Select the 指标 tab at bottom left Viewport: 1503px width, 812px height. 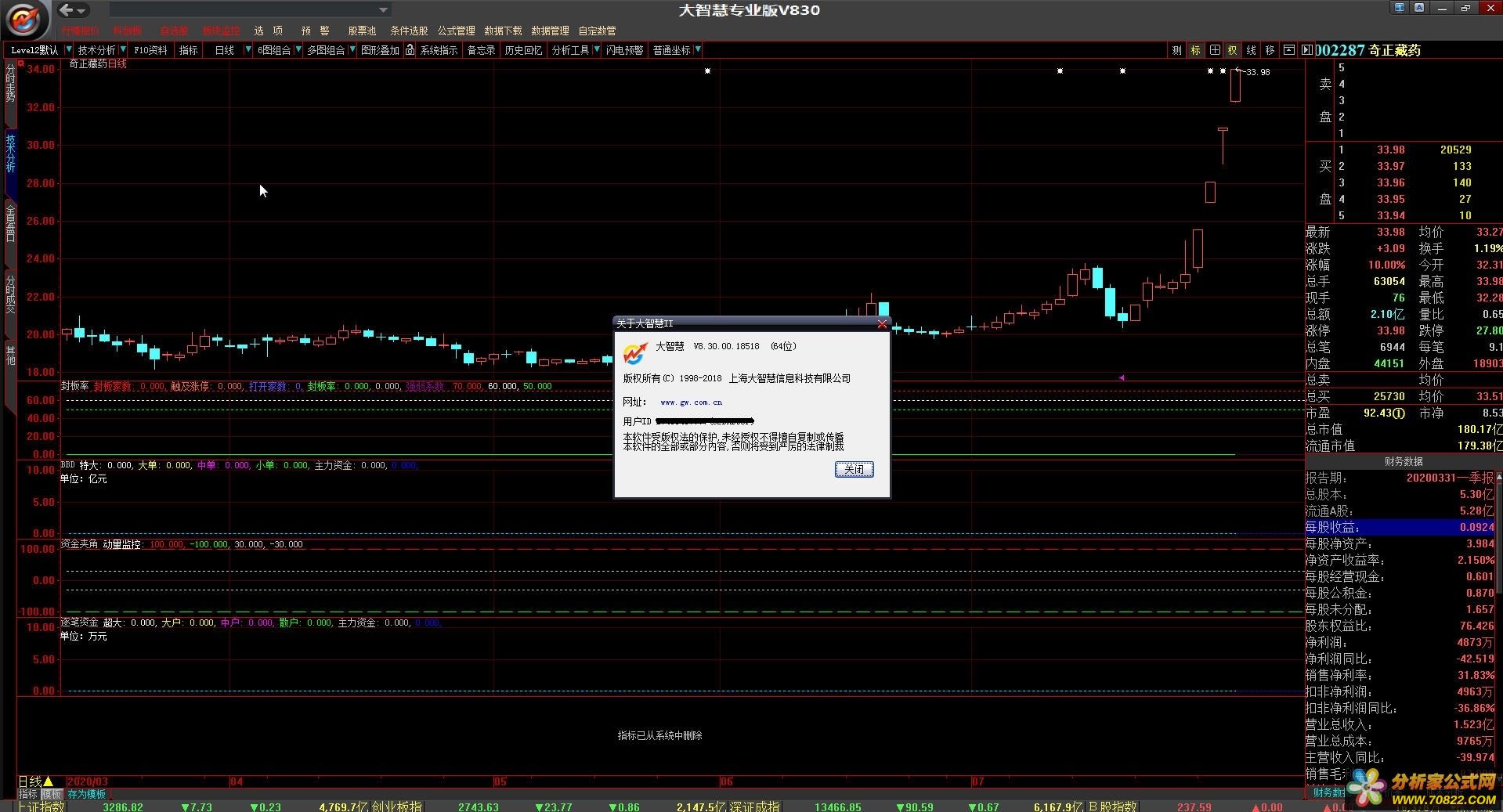(28, 794)
